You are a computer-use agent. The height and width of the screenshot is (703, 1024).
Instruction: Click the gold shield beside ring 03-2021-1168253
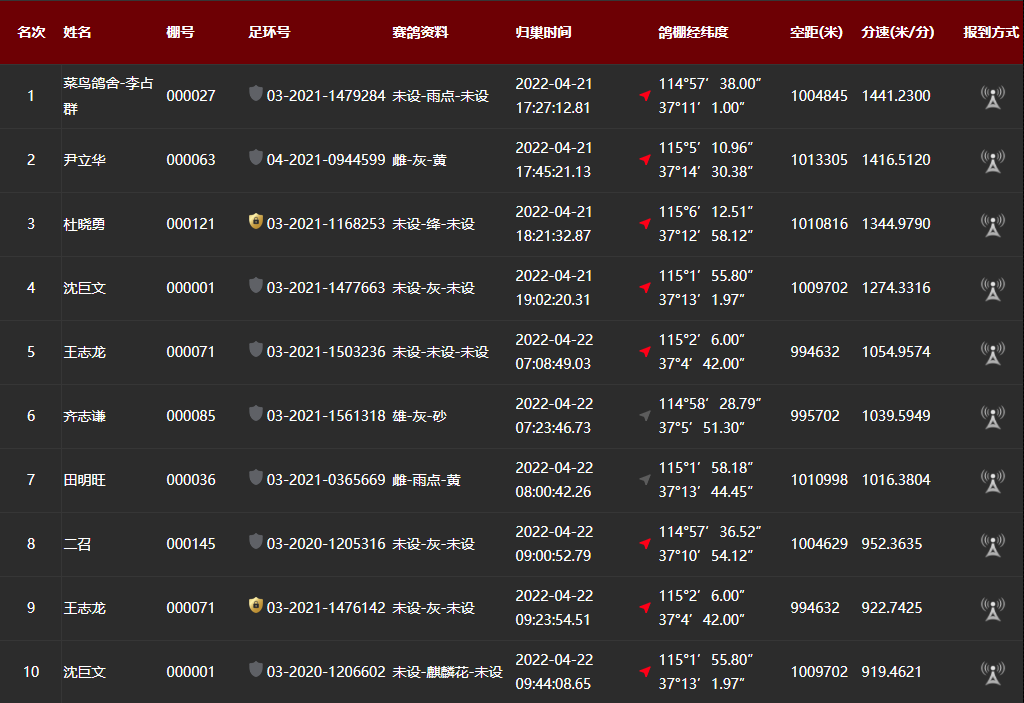255,222
